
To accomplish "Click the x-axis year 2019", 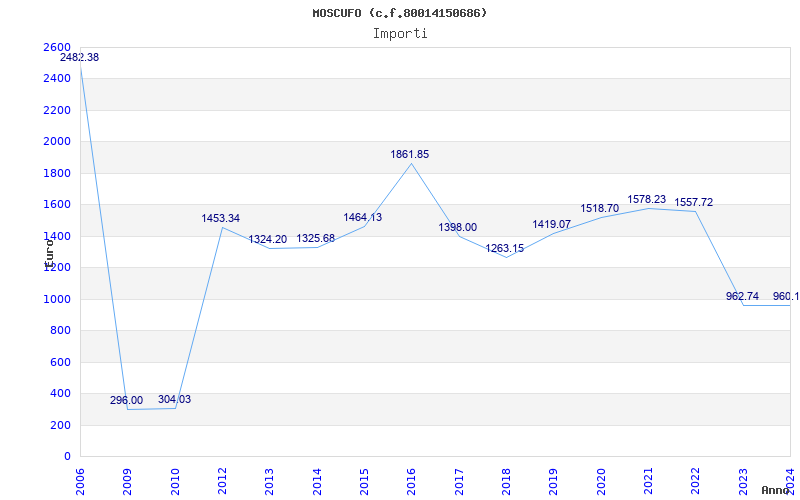I will pyautogui.click(x=554, y=482).
